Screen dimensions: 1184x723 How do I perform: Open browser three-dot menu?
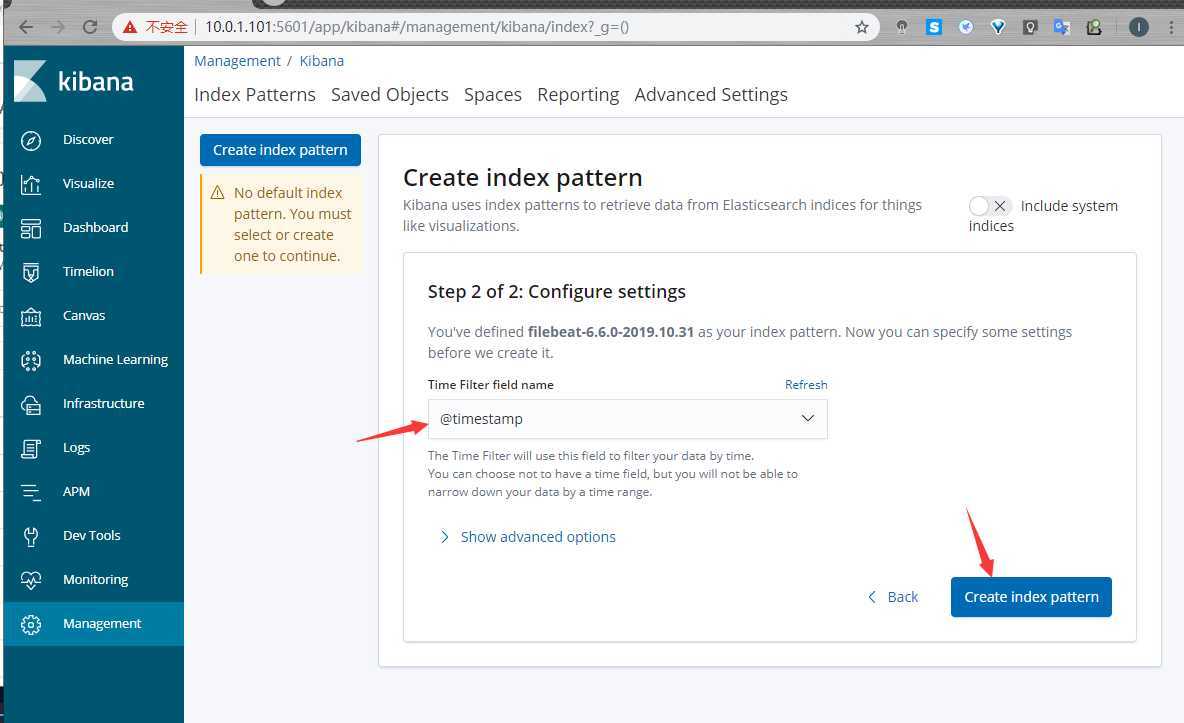click(1171, 27)
